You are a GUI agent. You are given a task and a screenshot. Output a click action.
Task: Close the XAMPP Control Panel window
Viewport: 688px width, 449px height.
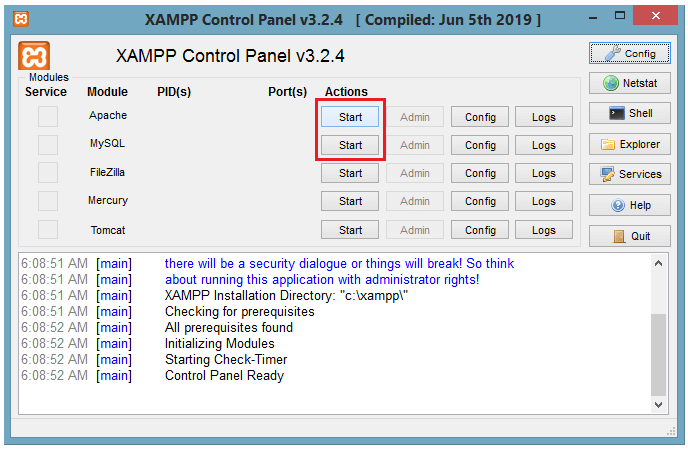tap(656, 15)
